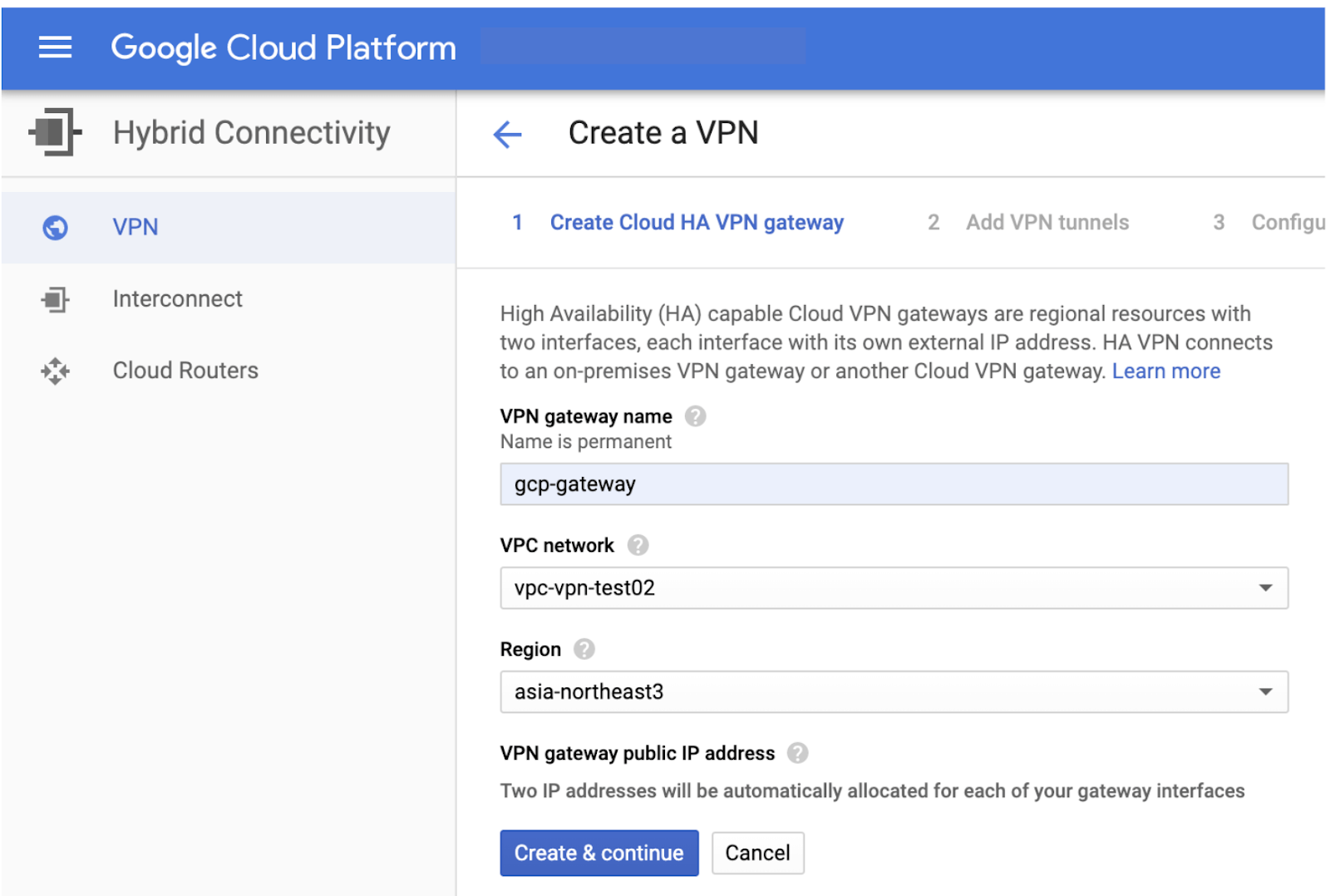The width and height of the screenshot is (1330, 896).
Task: Open Cloud Routers via its icon
Action: click(54, 371)
